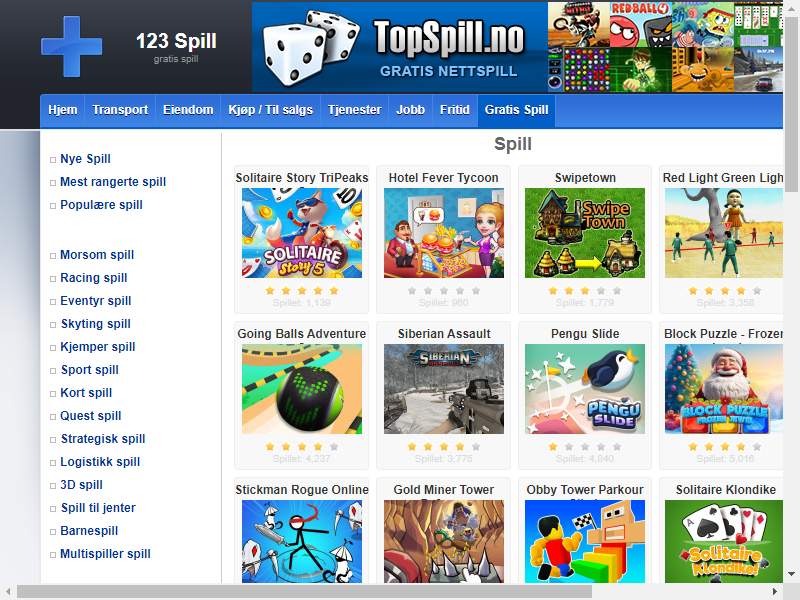The height and width of the screenshot is (600, 800).
Task: Click the Stickman Rogue Online thumbnail
Action: coord(302,541)
